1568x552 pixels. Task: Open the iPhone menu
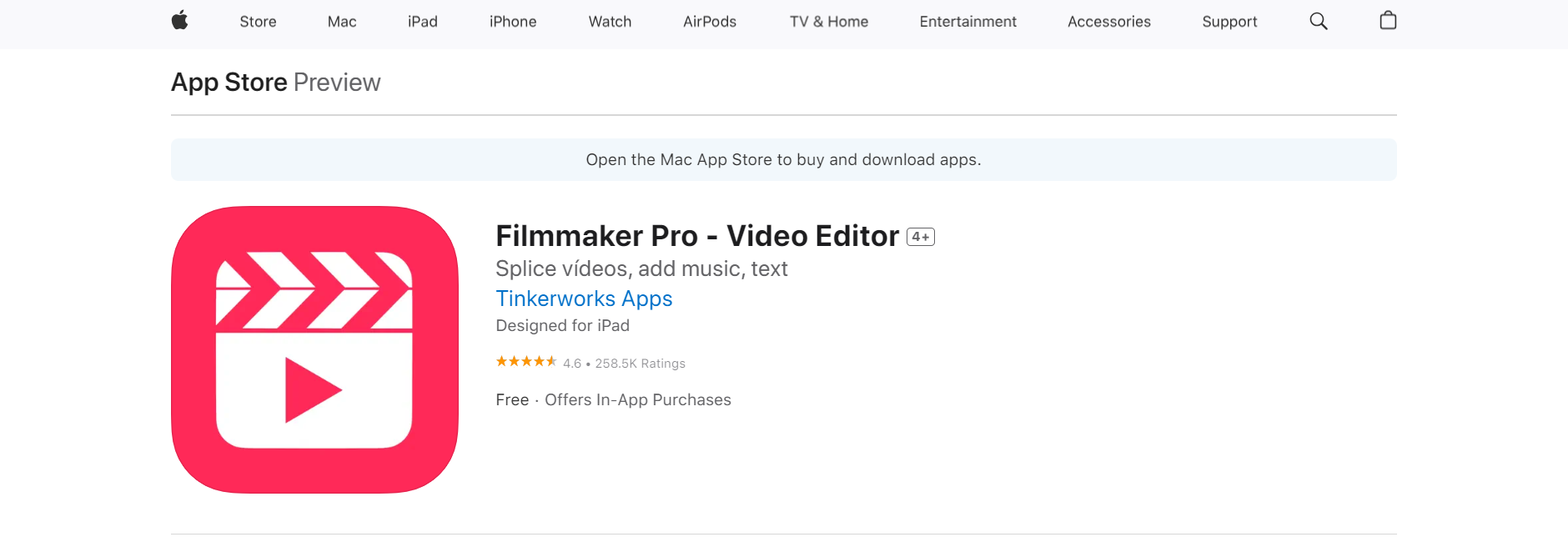tap(513, 22)
